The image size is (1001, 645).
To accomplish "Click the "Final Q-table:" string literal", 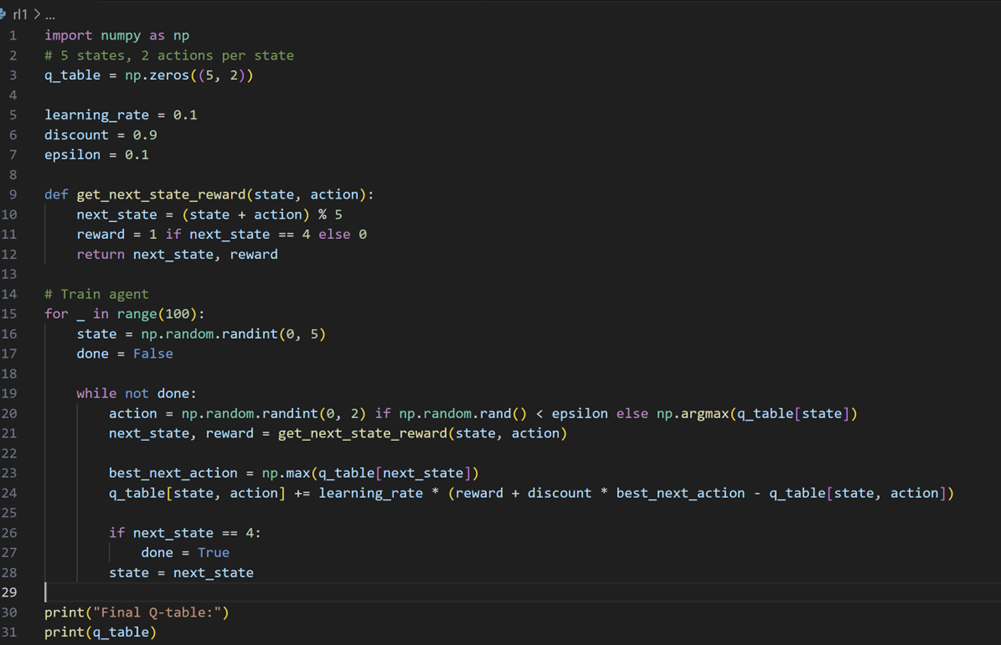I will [157, 612].
